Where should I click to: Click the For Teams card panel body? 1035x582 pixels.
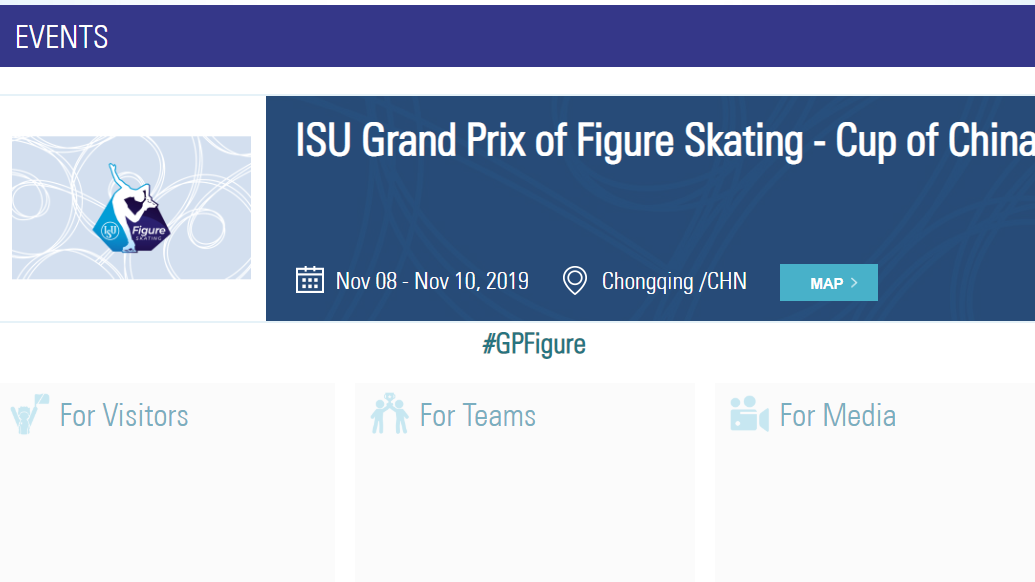tap(525, 482)
